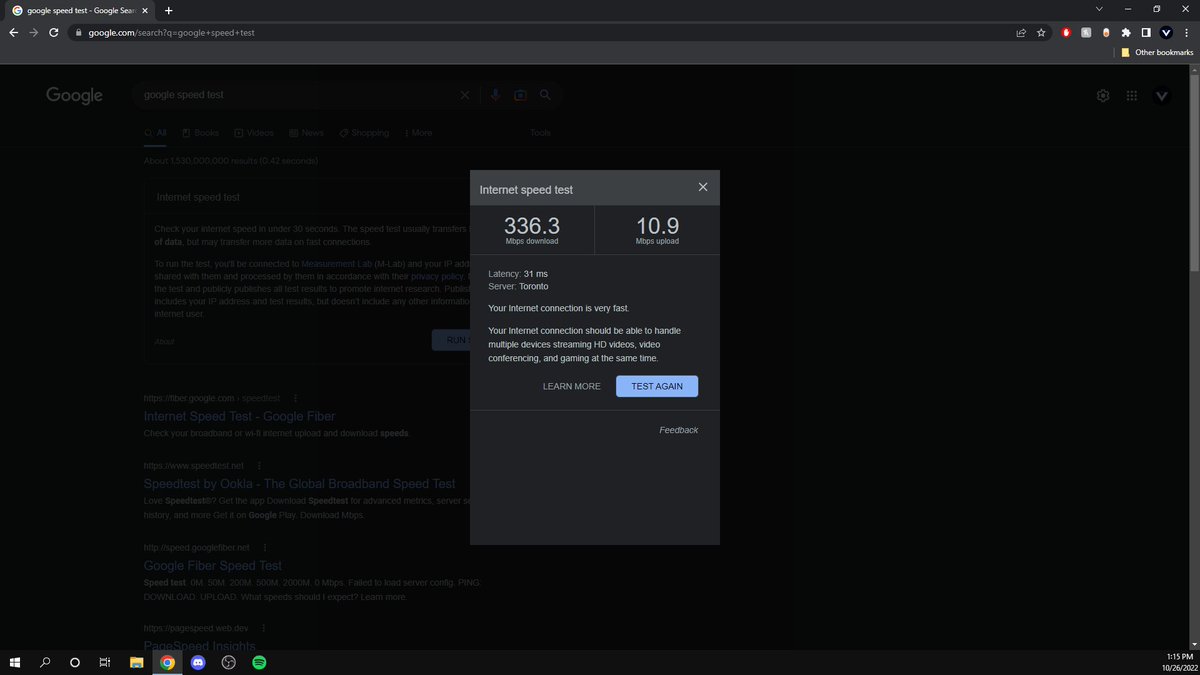Open the orange extension icon
Screen dimensions: 1200x675
1106,32
